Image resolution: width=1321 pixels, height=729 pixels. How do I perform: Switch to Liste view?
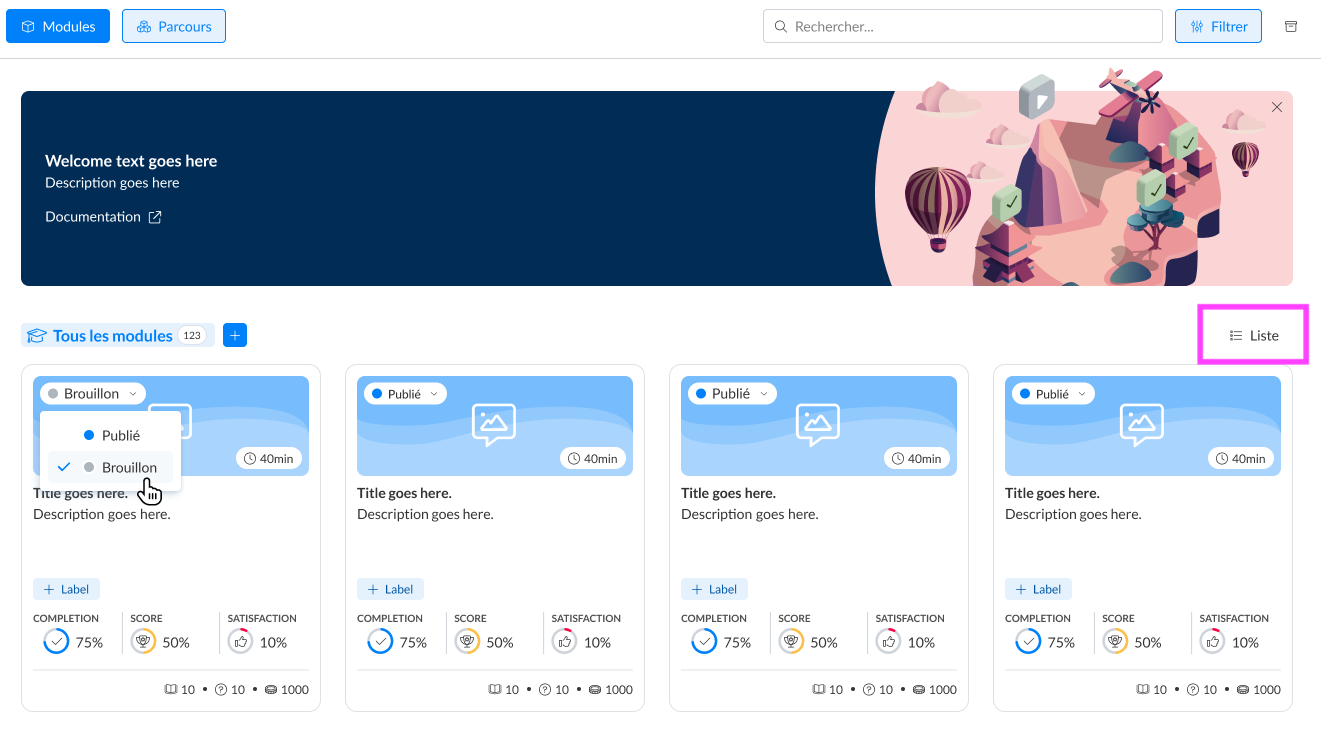(1254, 336)
